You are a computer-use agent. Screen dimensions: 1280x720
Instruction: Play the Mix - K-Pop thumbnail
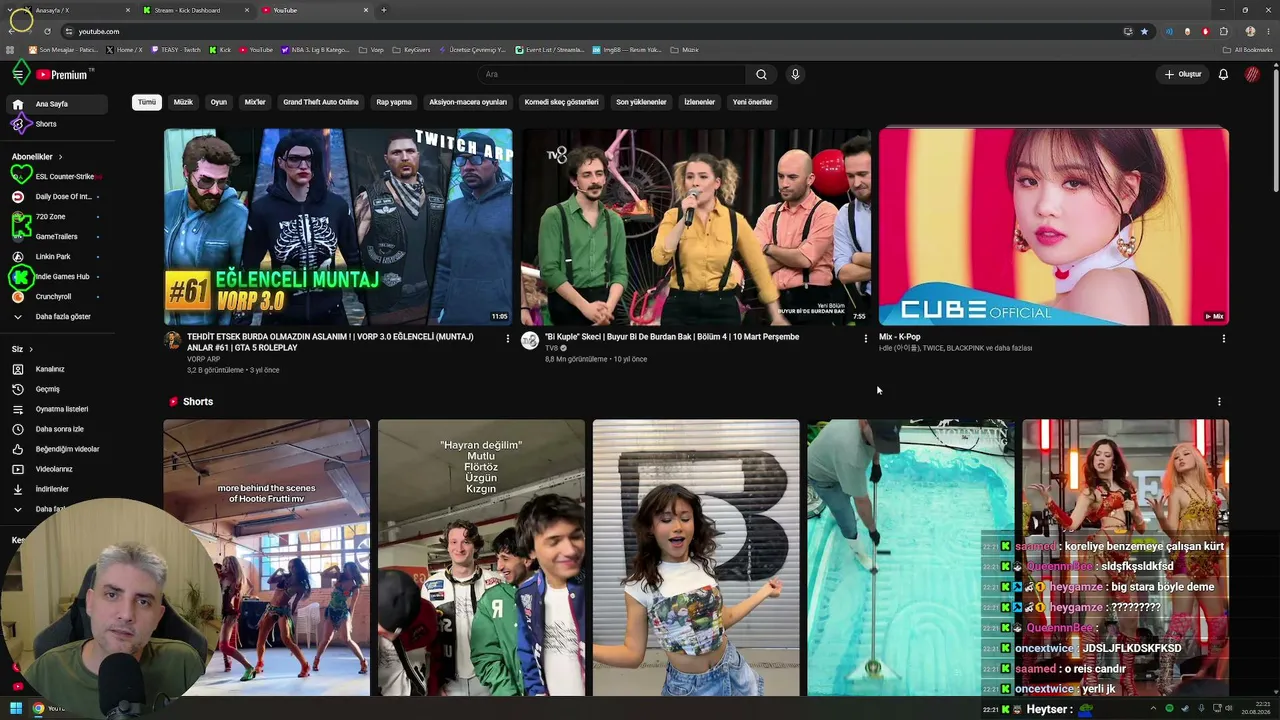tap(1054, 227)
